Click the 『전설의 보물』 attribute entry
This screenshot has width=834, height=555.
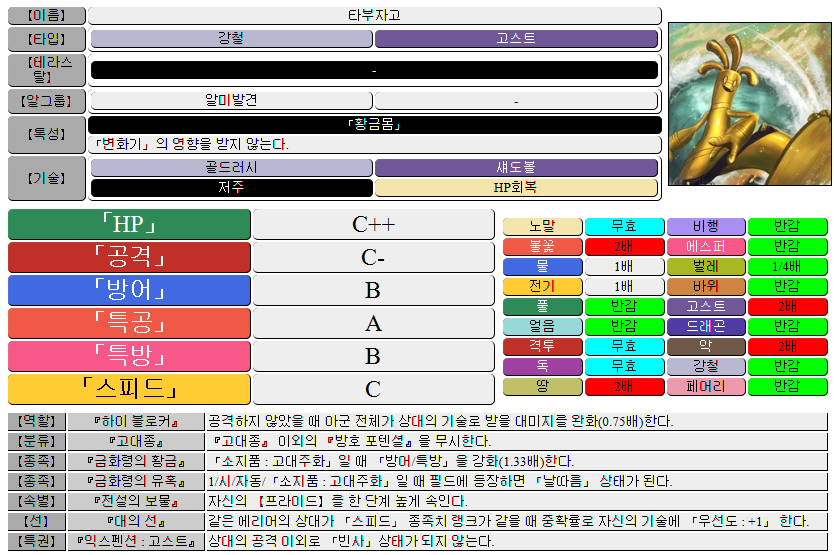point(136,501)
